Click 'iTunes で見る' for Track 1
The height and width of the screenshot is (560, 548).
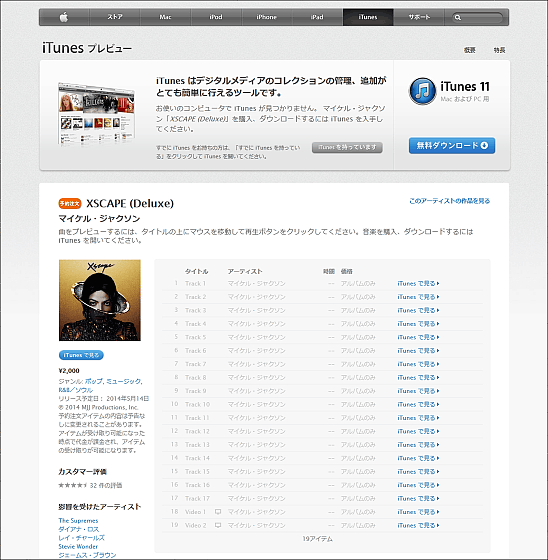(x=418, y=283)
